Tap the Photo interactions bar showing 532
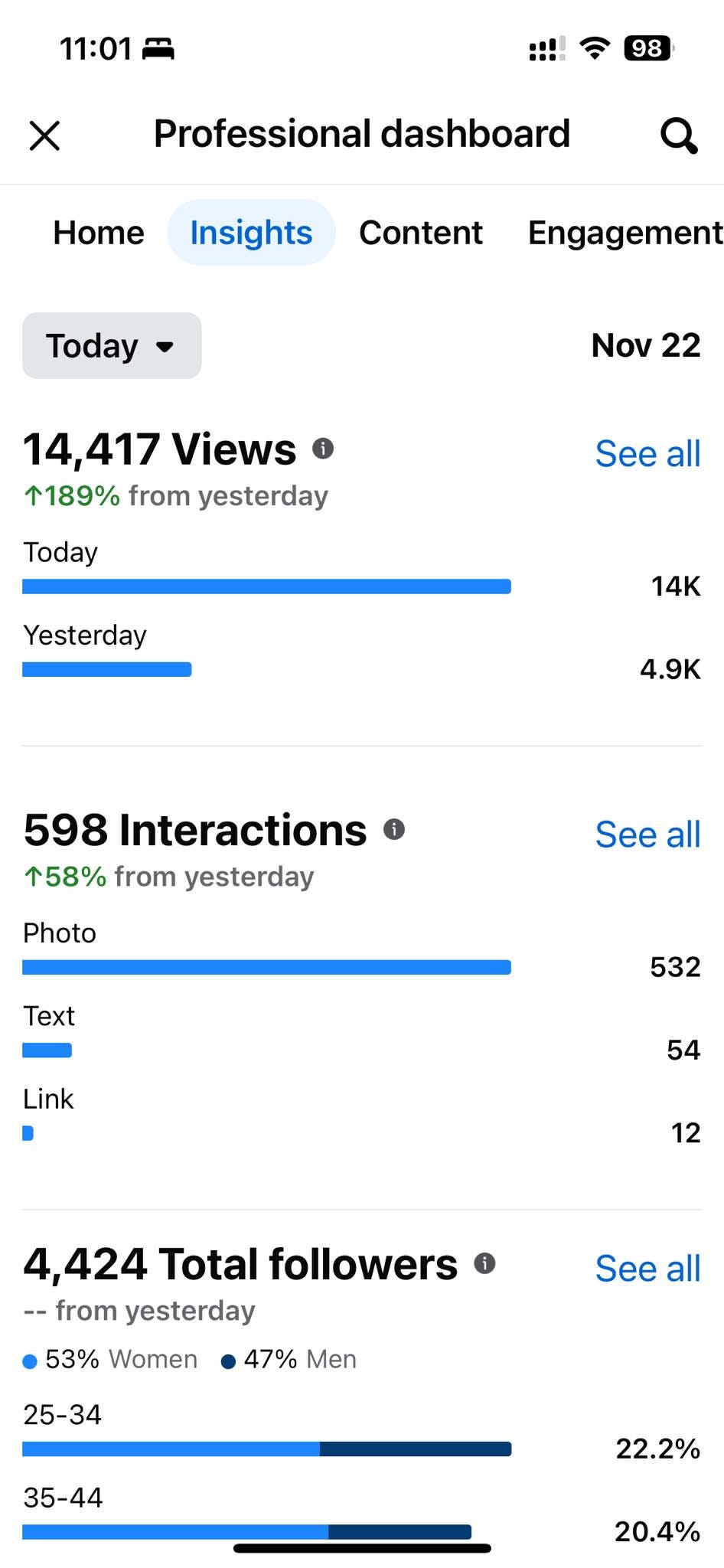 pyautogui.click(x=266, y=967)
